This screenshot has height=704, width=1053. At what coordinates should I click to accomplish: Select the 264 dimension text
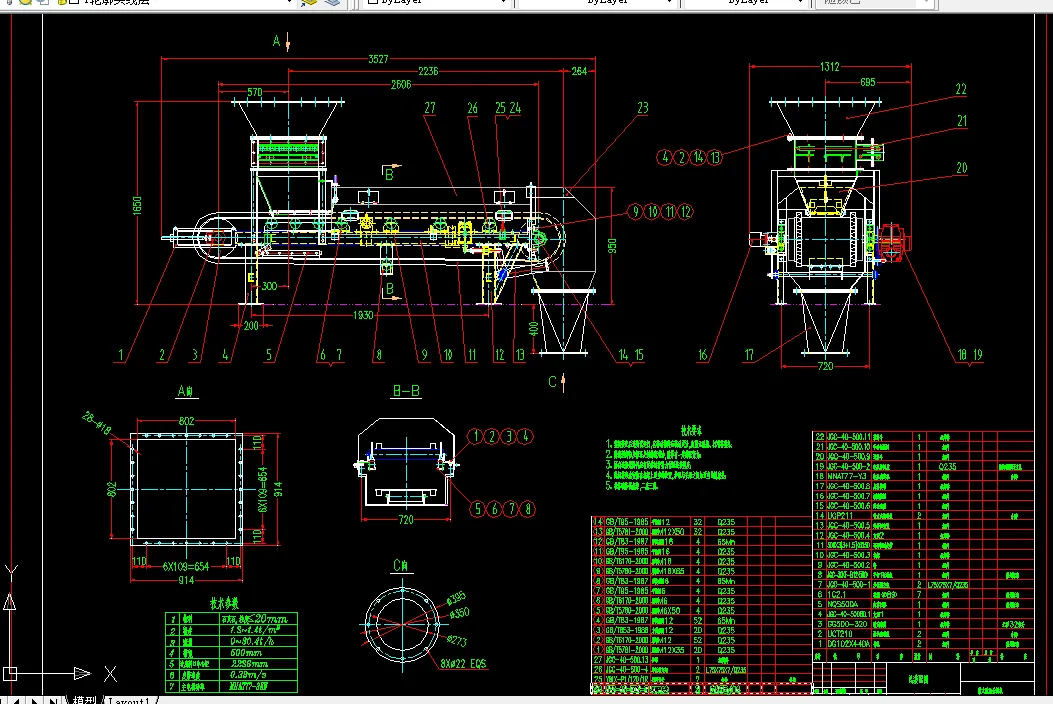click(x=579, y=71)
